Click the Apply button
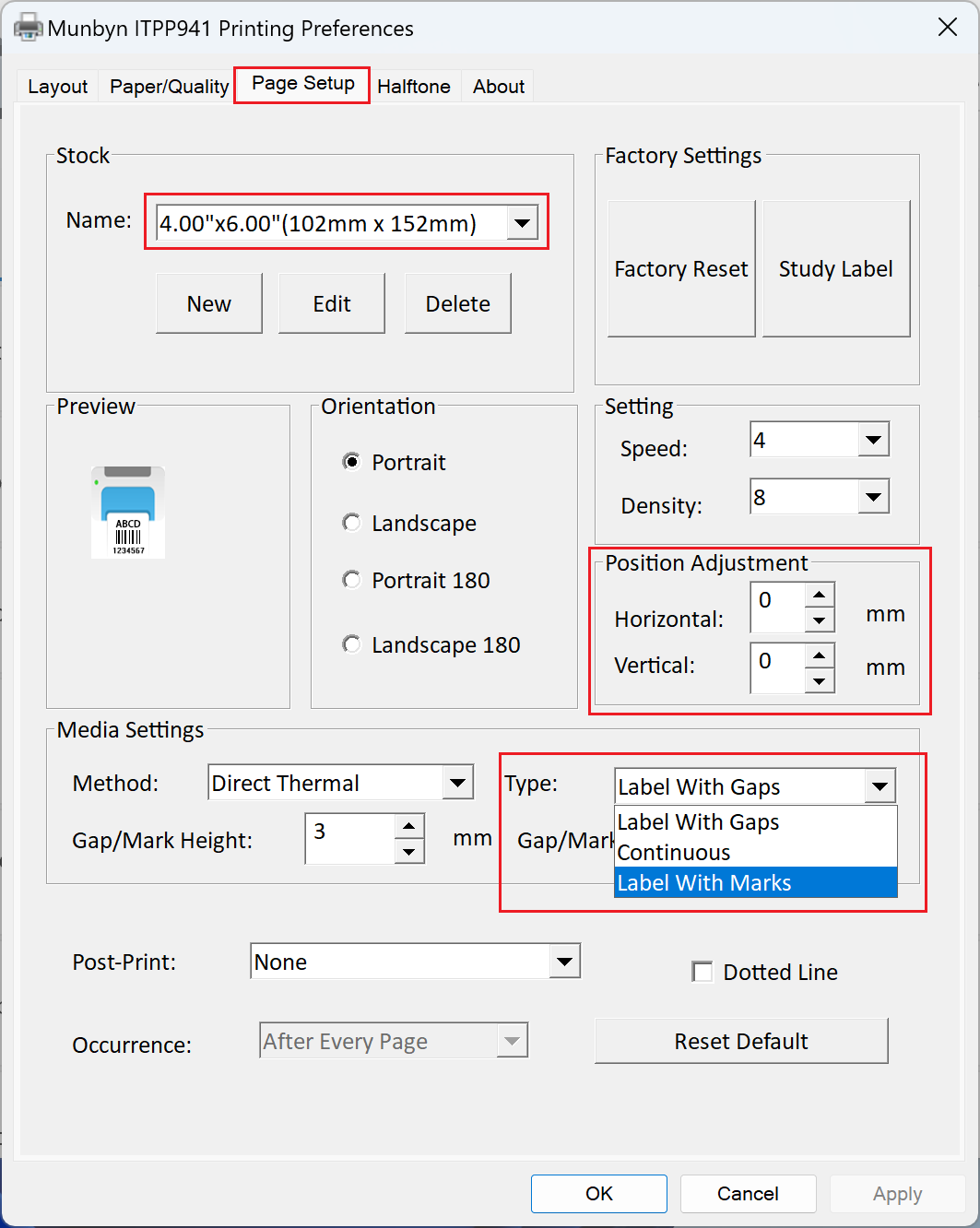 (x=897, y=1194)
